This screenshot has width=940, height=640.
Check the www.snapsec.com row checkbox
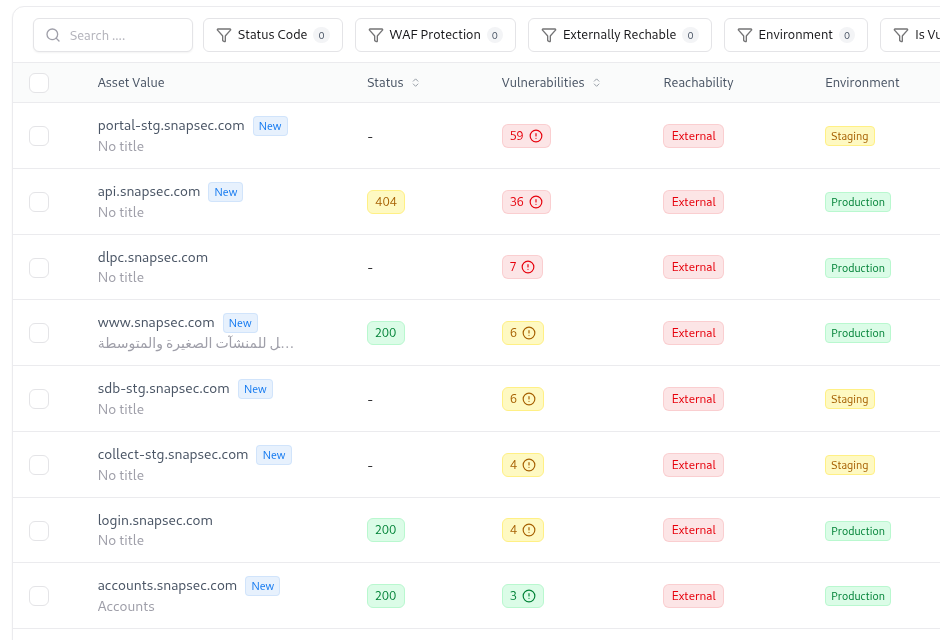[x=39, y=333]
